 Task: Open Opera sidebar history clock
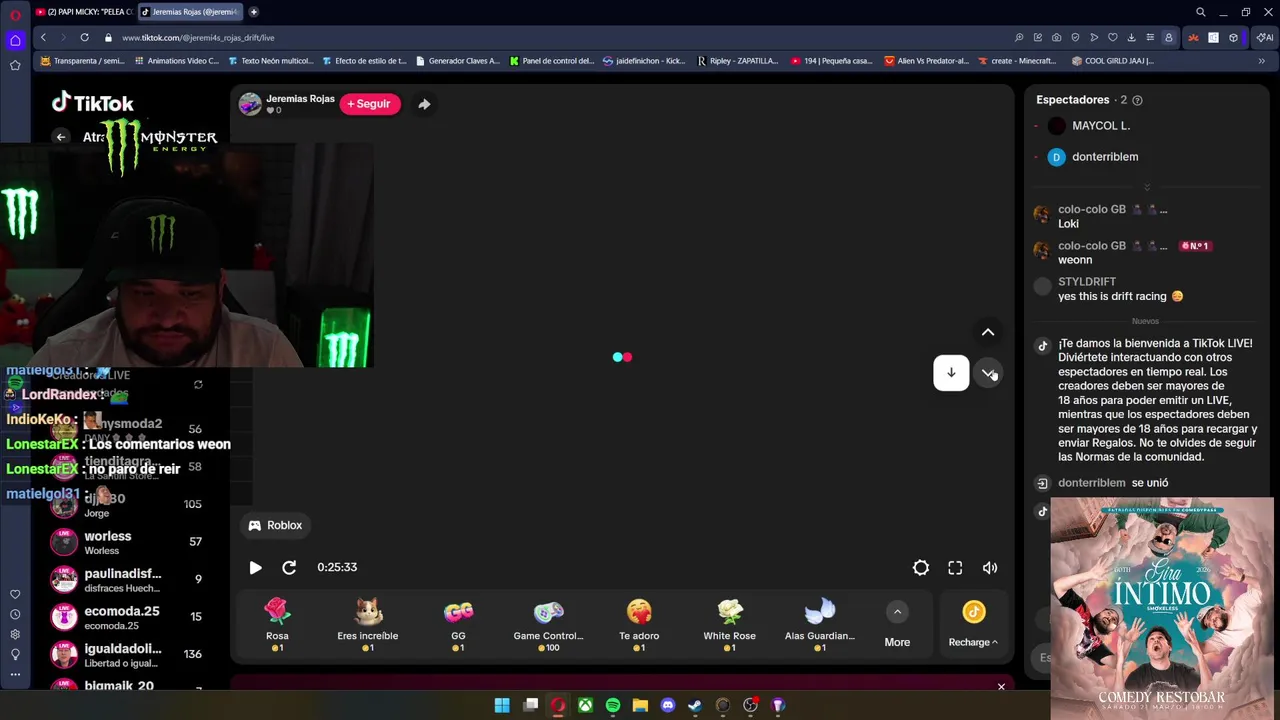pos(15,614)
